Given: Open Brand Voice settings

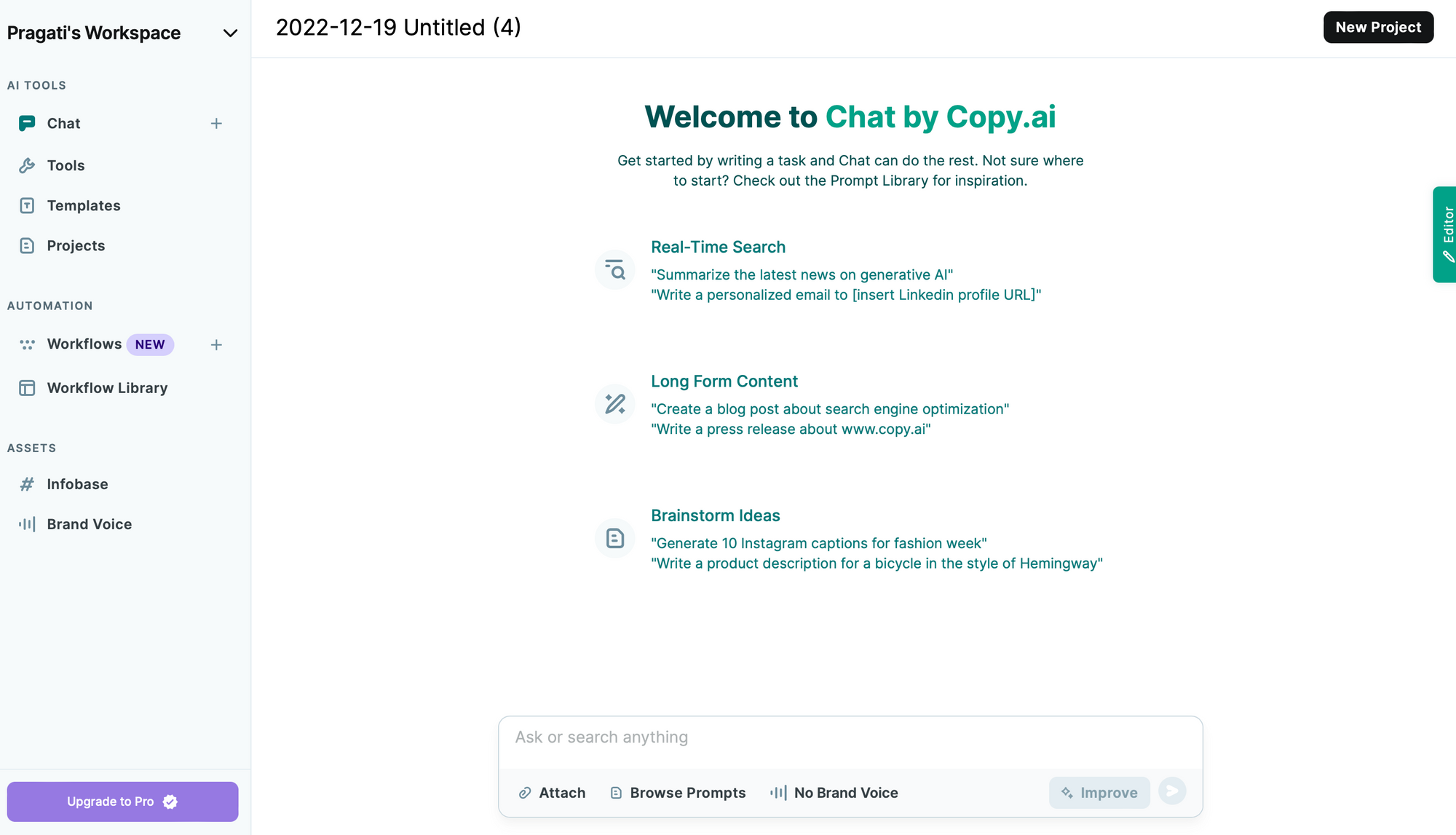Looking at the screenshot, I should click(89, 523).
